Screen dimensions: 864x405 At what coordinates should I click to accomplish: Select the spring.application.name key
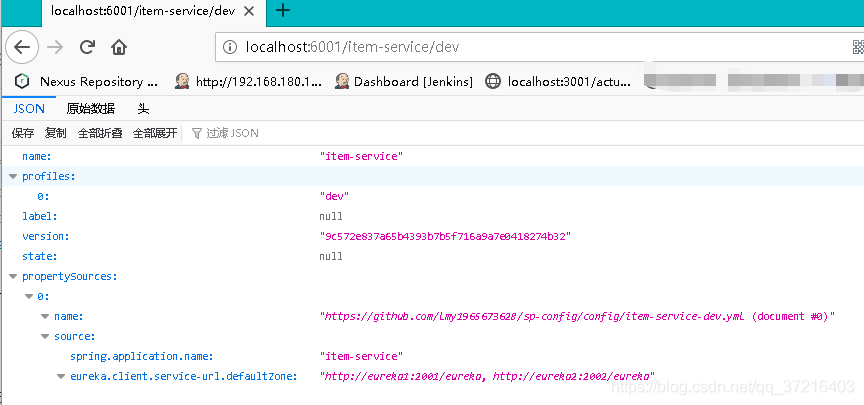[x=142, y=356]
